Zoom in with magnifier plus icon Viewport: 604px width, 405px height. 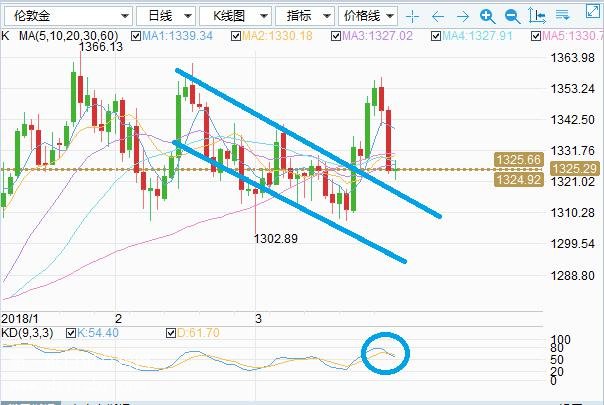point(487,16)
